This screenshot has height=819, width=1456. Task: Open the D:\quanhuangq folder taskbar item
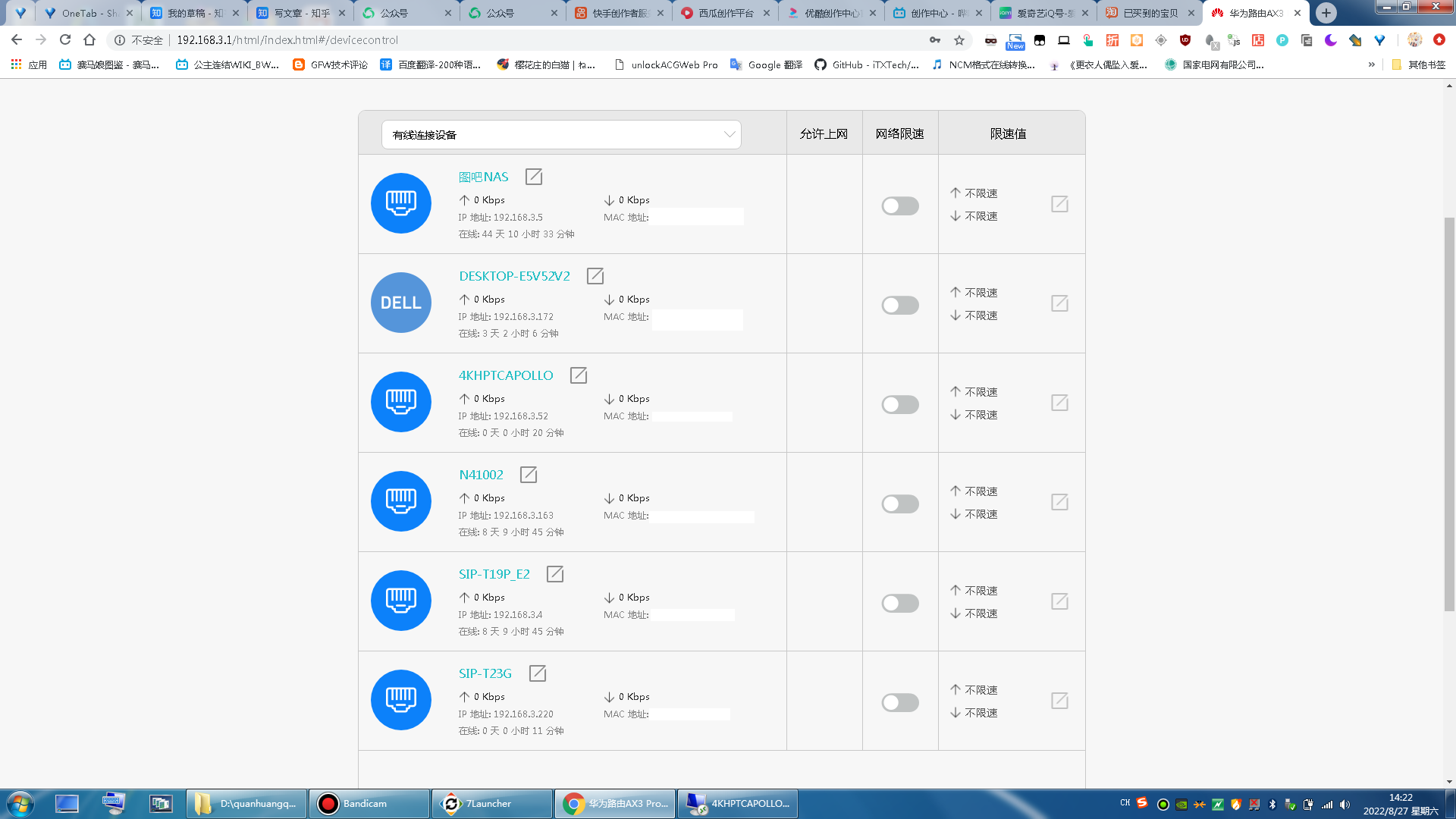[246, 804]
